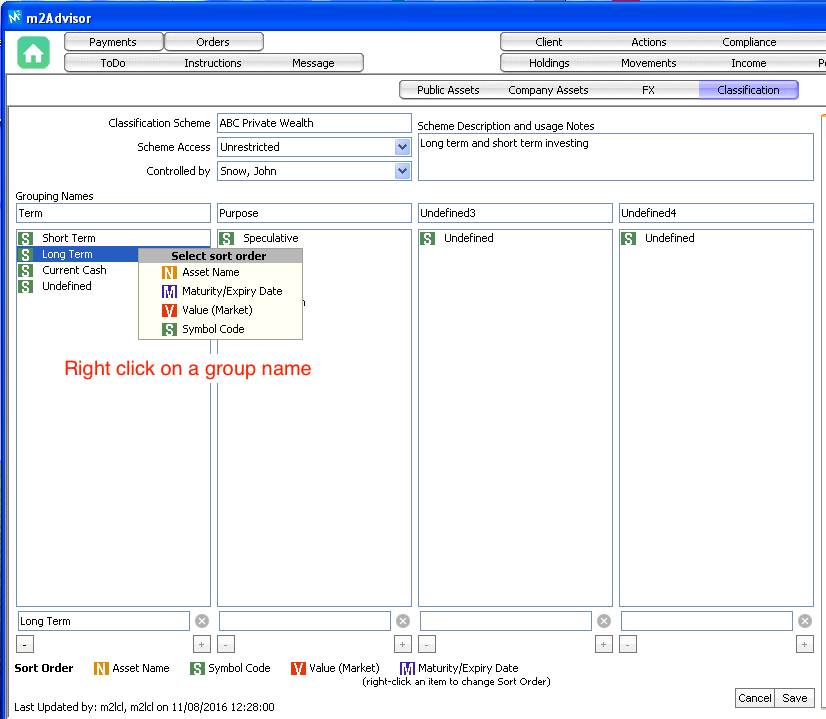Choose Asset Name in sort order menu
This screenshot has width=826, height=719.
[210, 272]
